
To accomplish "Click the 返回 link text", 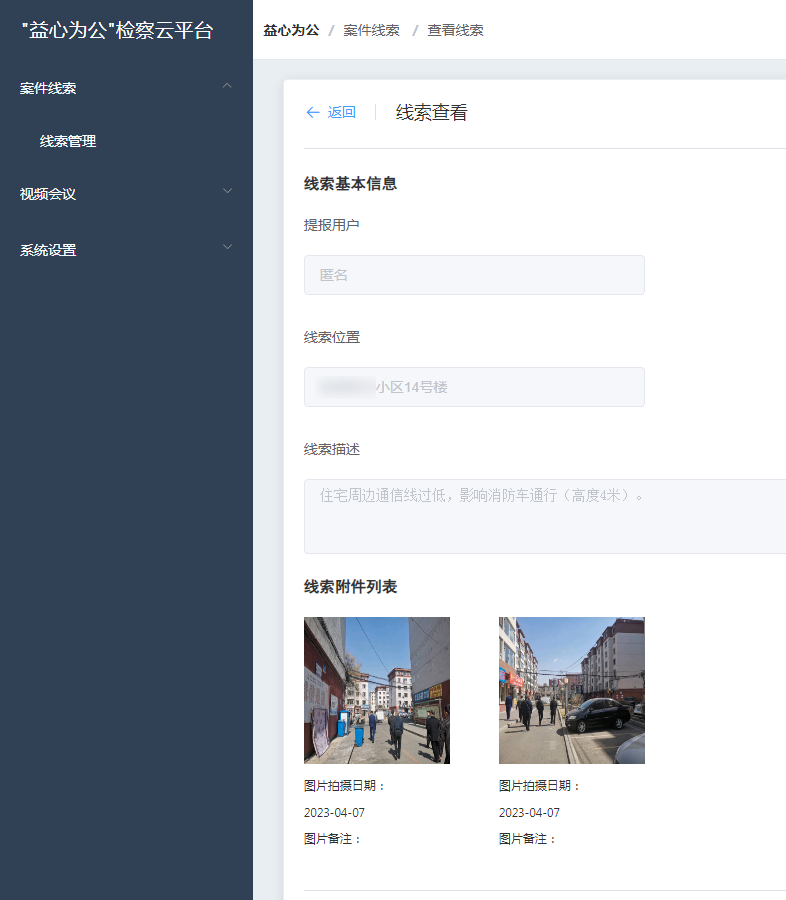I will [x=342, y=113].
